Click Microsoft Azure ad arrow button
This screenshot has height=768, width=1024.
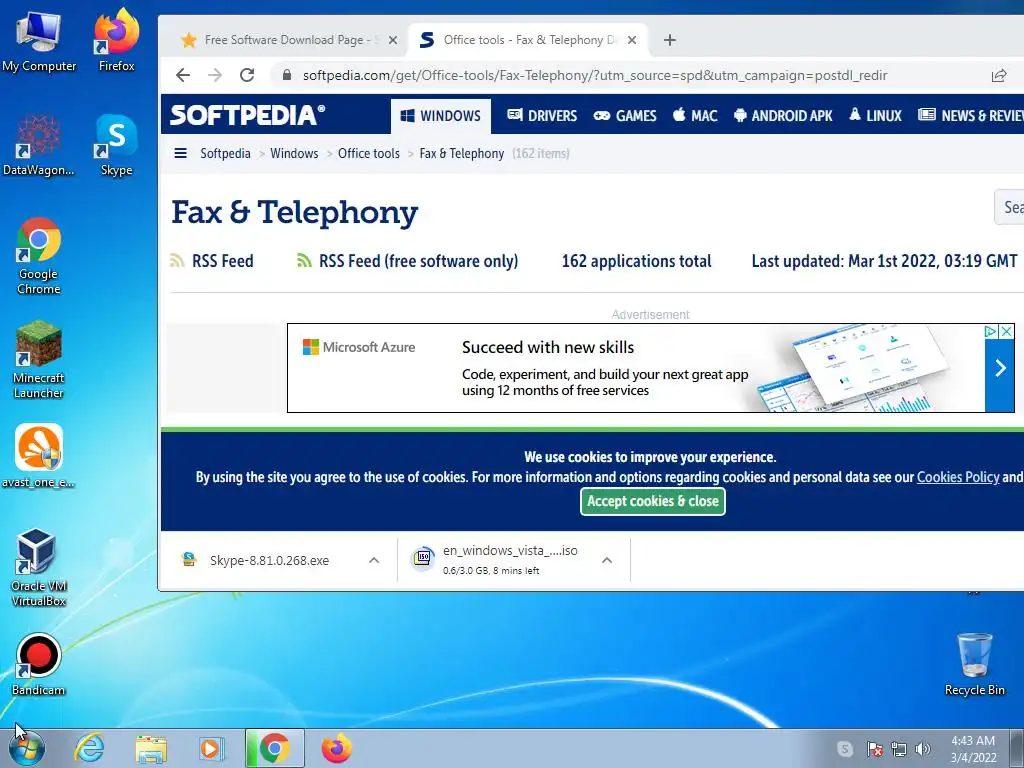coord(1000,368)
